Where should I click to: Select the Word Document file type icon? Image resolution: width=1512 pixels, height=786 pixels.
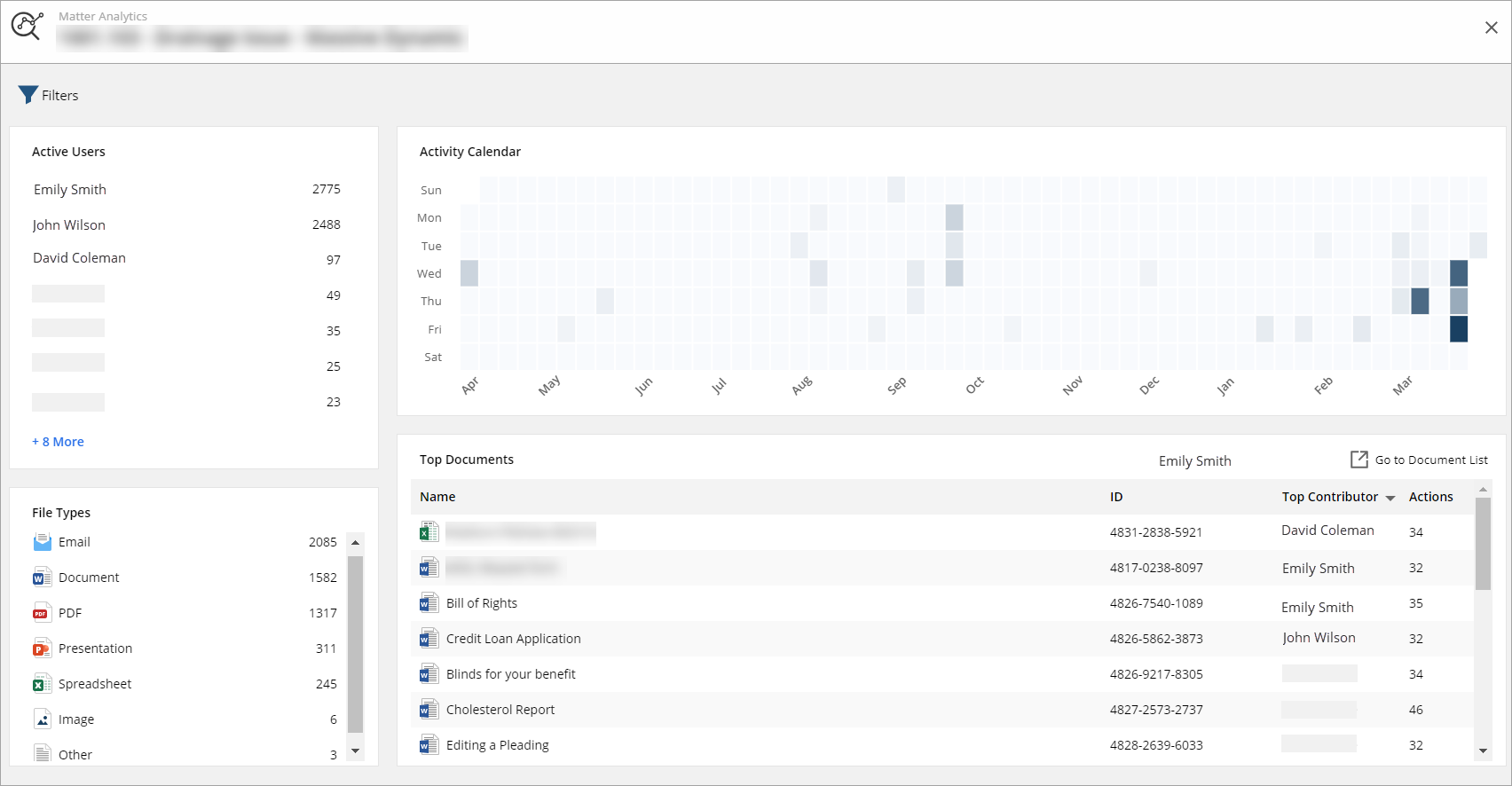(42, 578)
